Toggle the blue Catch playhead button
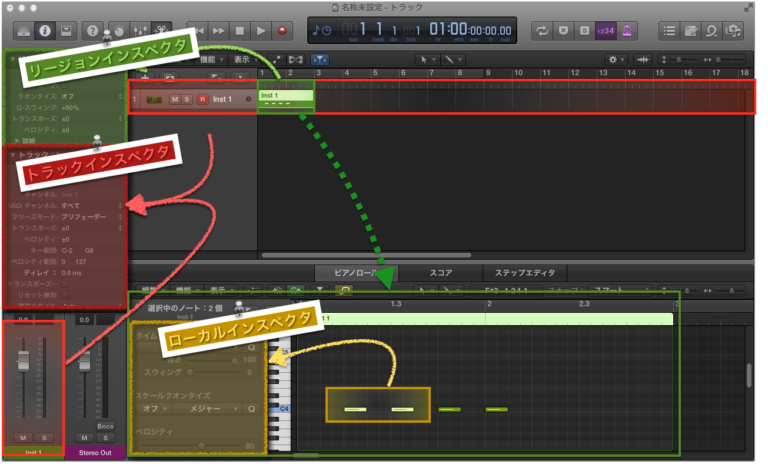 tap(319, 59)
